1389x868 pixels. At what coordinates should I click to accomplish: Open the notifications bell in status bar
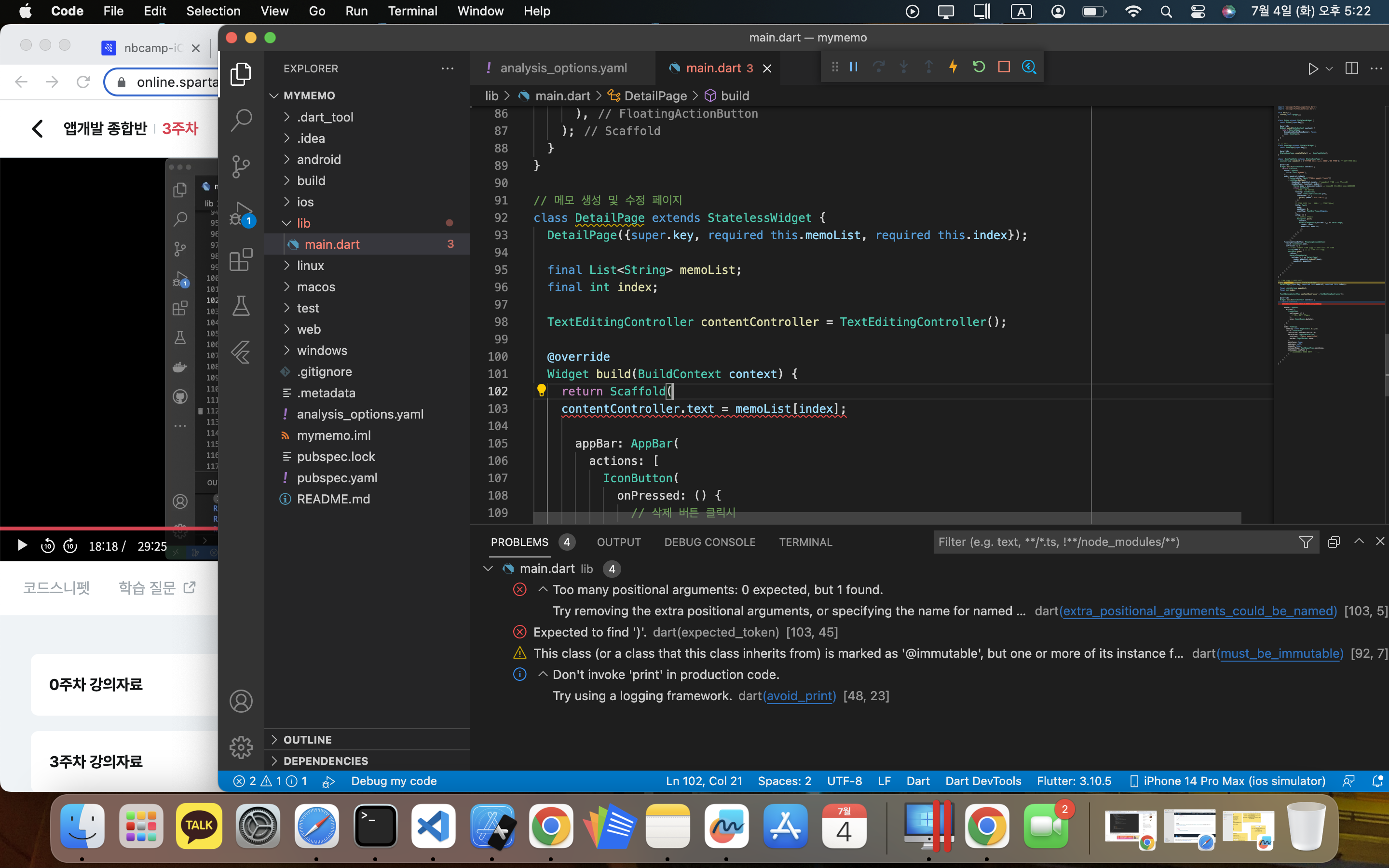point(1377,781)
